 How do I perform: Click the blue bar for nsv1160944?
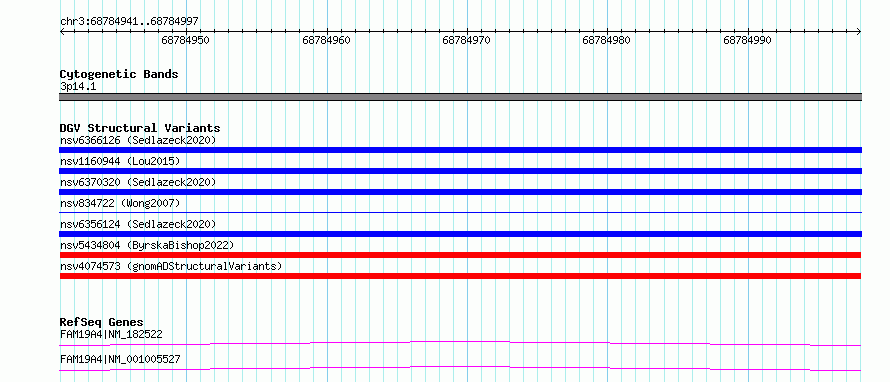460,171
